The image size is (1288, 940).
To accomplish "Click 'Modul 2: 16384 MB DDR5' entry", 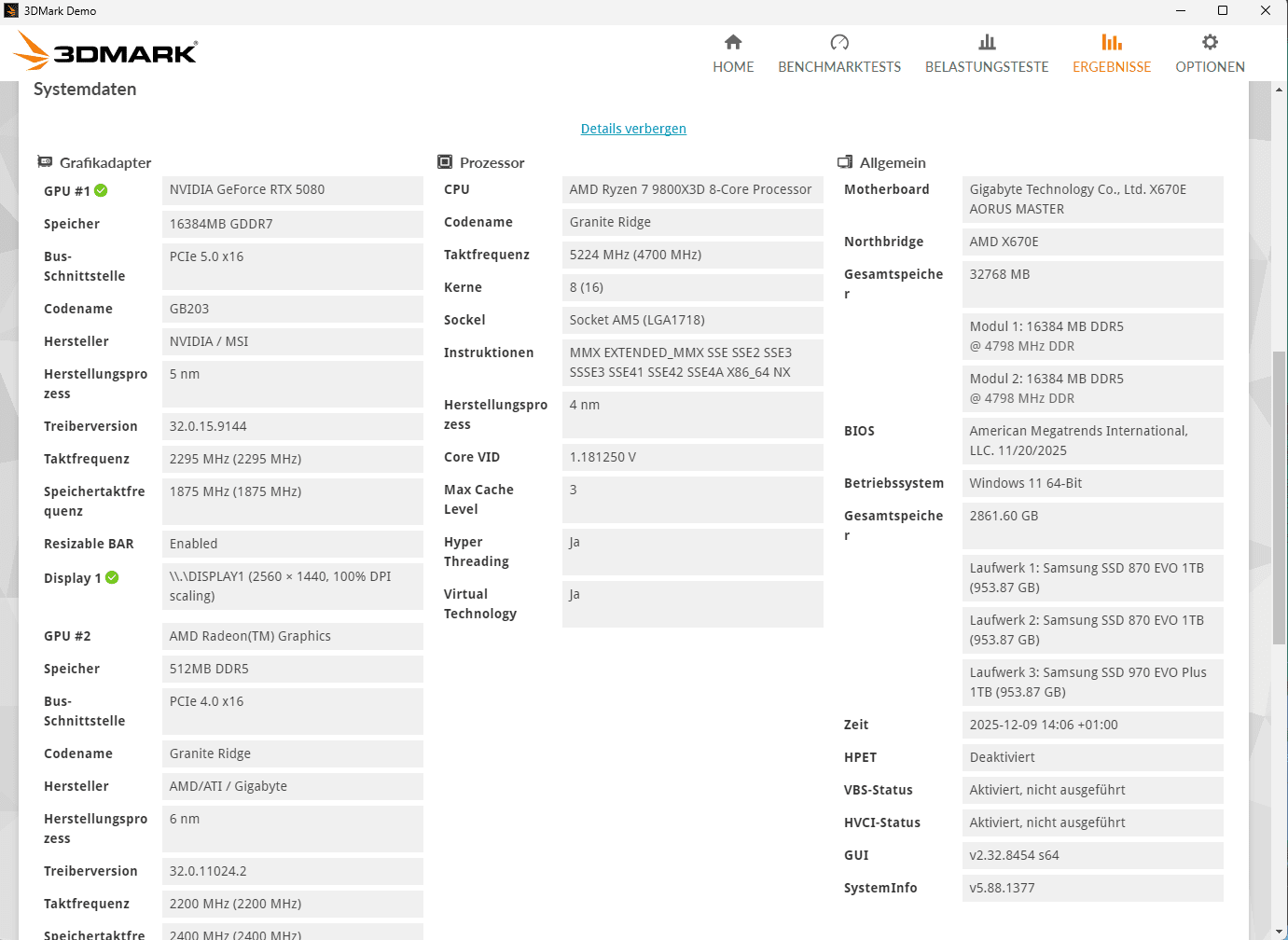I will [x=1093, y=389].
